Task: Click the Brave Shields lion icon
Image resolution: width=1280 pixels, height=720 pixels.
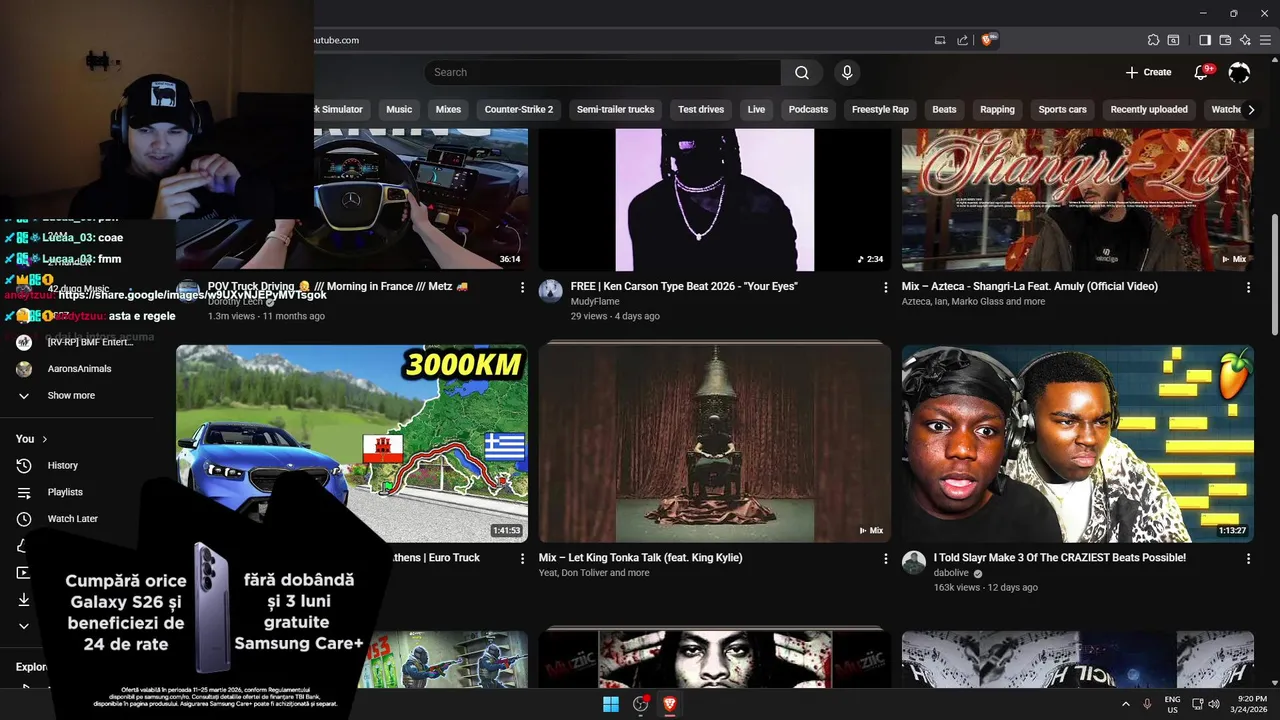Action: [989, 40]
